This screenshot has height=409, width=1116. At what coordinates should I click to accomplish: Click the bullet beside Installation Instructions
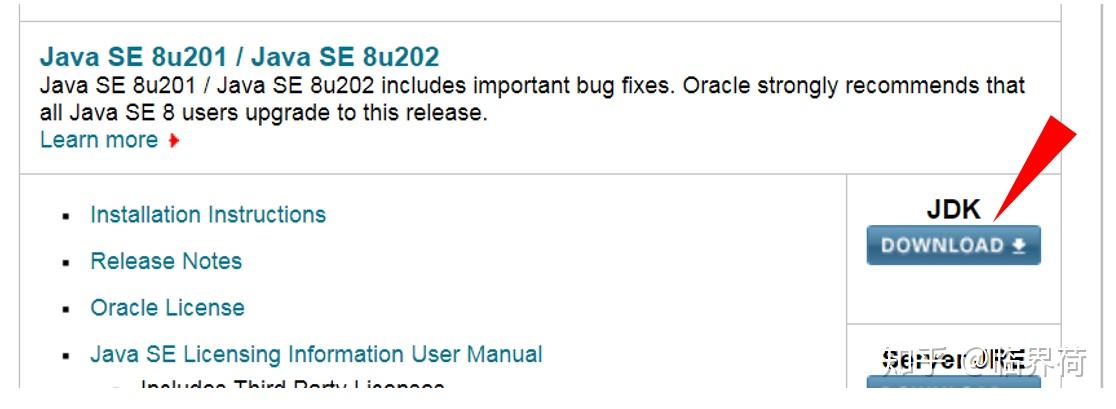coord(66,216)
